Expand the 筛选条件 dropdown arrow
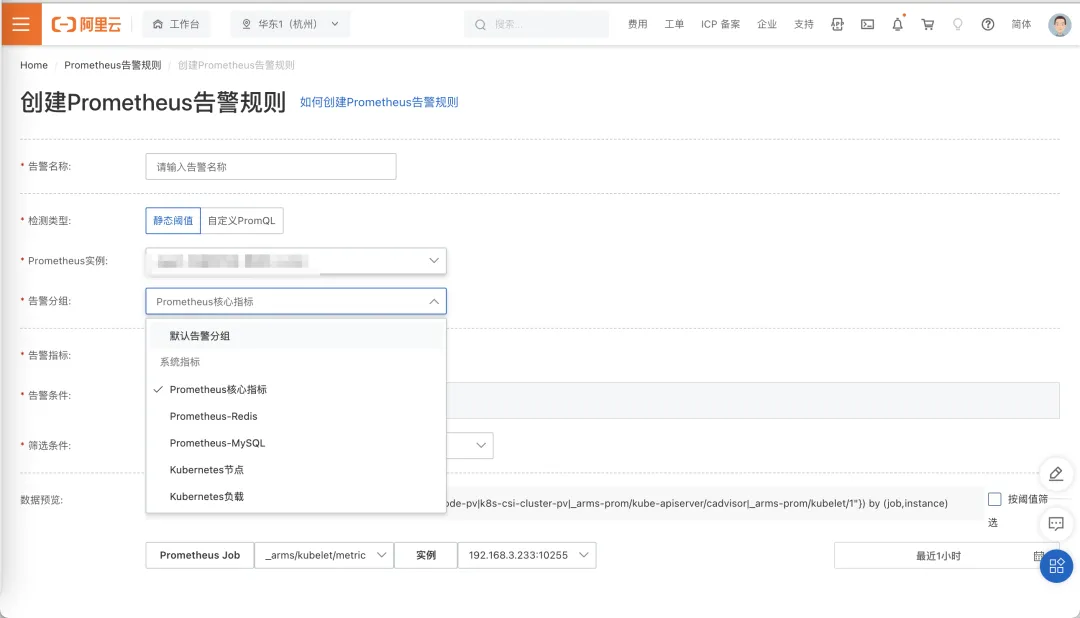This screenshot has width=1080, height=618. pos(481,445)
